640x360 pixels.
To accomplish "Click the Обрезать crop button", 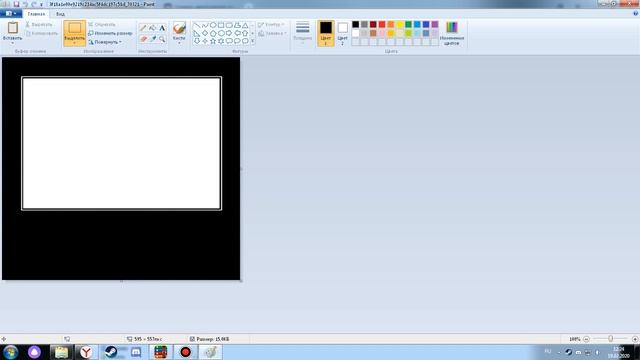I will pyautogui.click(x=102, y=24).
